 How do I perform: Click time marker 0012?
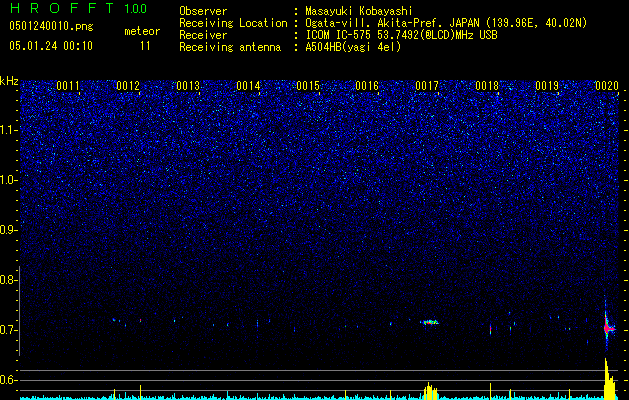pos(128,86)
